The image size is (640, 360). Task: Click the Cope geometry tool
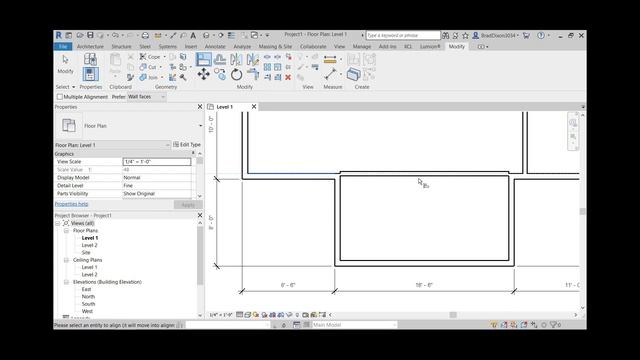pos(150,57)
